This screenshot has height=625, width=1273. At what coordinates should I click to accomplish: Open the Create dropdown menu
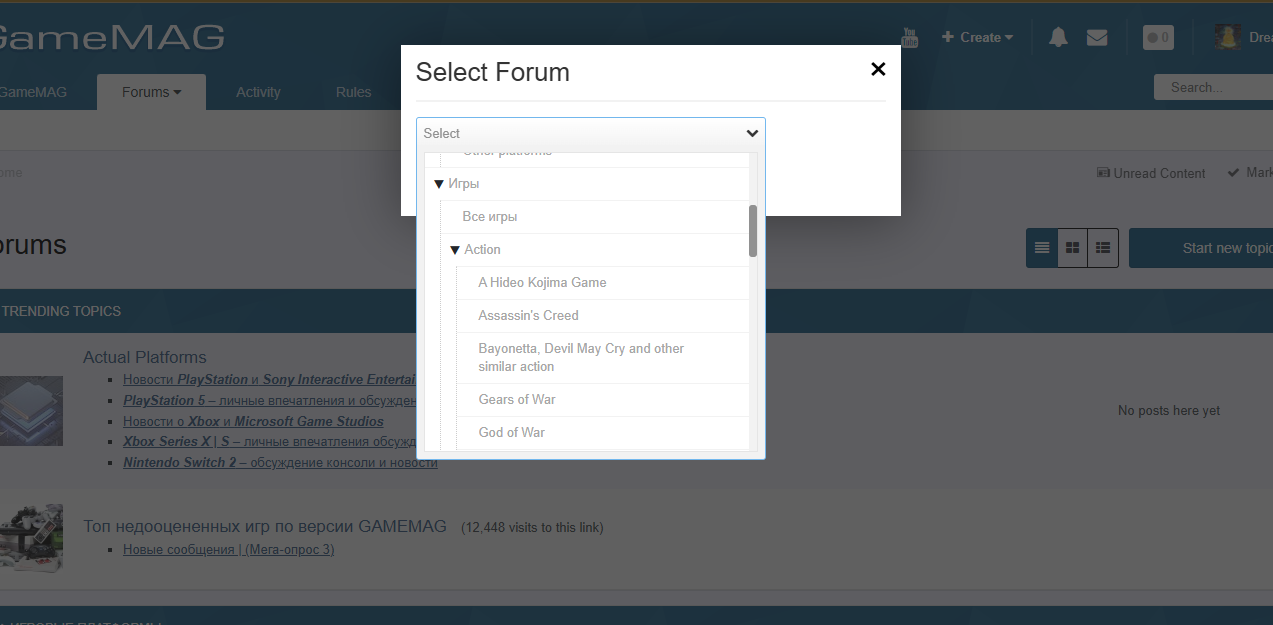(977, 37)
